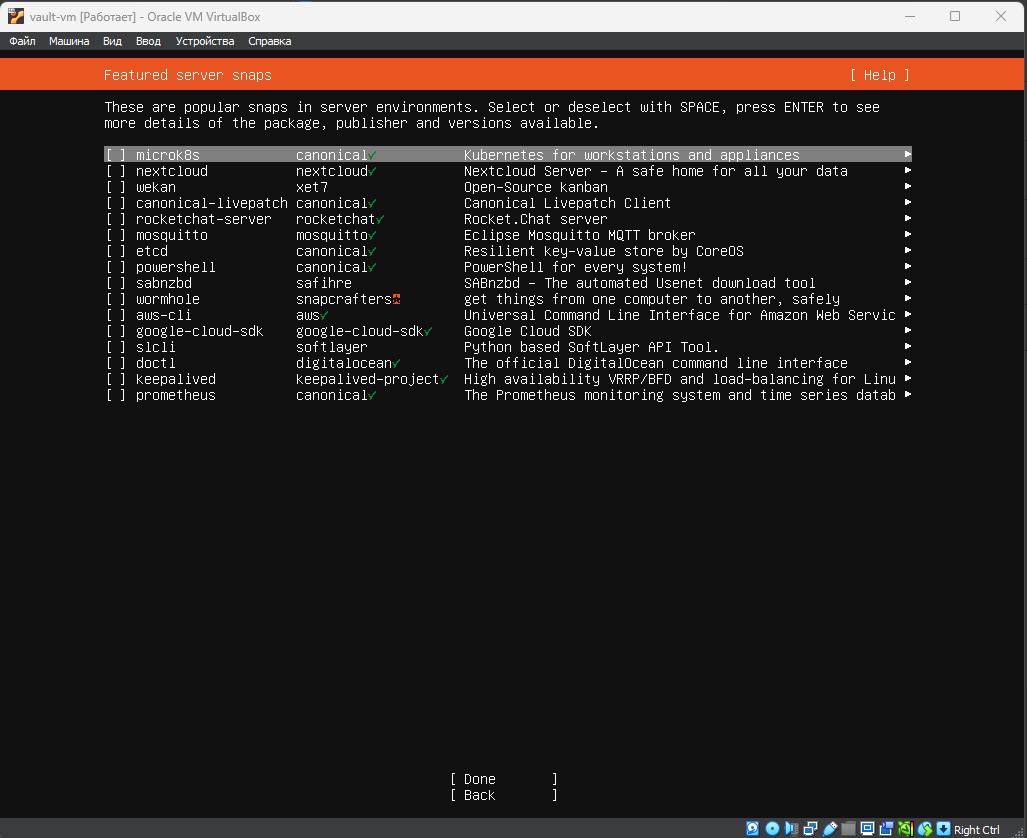
Task: Open the hard disk activity indicator icon
Action: (x=753, y=829)
